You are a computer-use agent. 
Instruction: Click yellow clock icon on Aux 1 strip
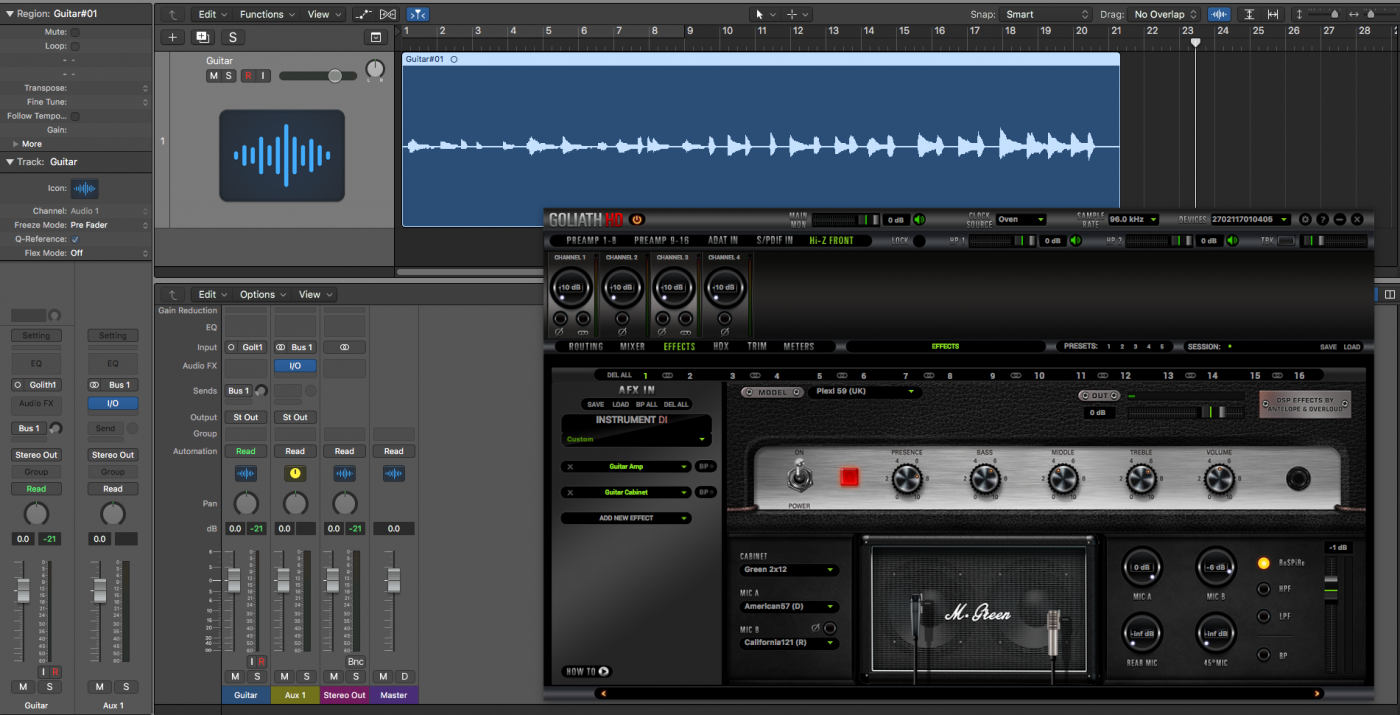295,472
